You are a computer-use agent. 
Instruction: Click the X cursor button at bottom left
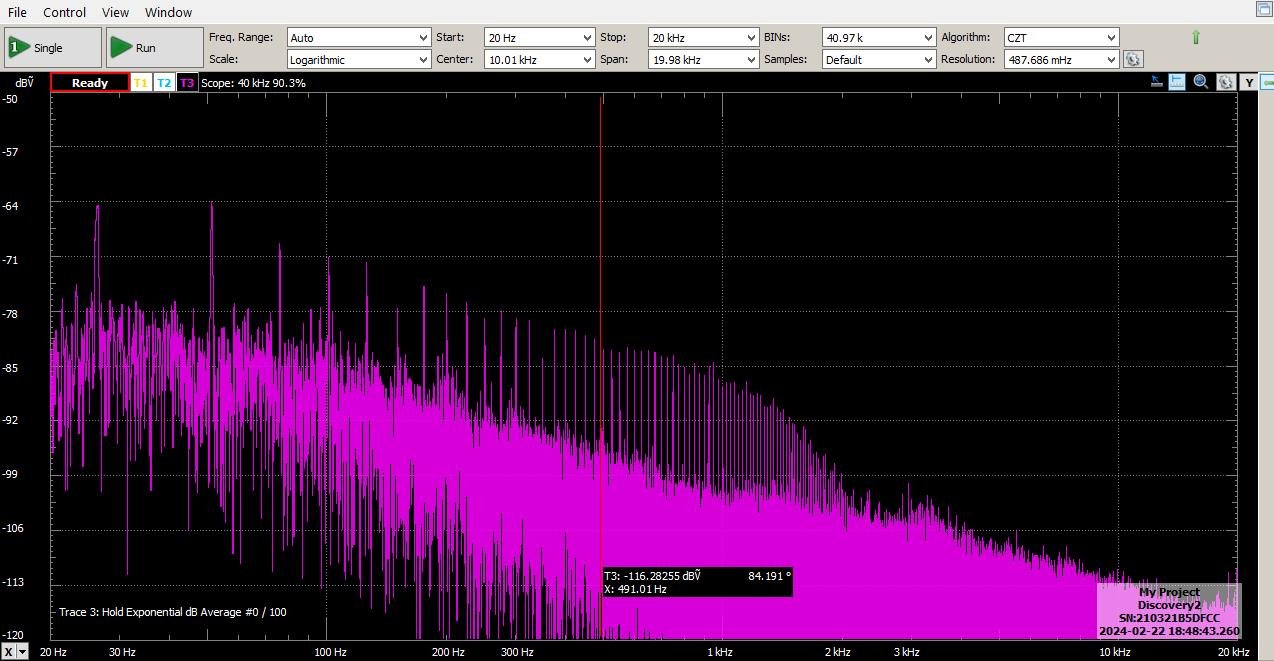tap(10, 652)
